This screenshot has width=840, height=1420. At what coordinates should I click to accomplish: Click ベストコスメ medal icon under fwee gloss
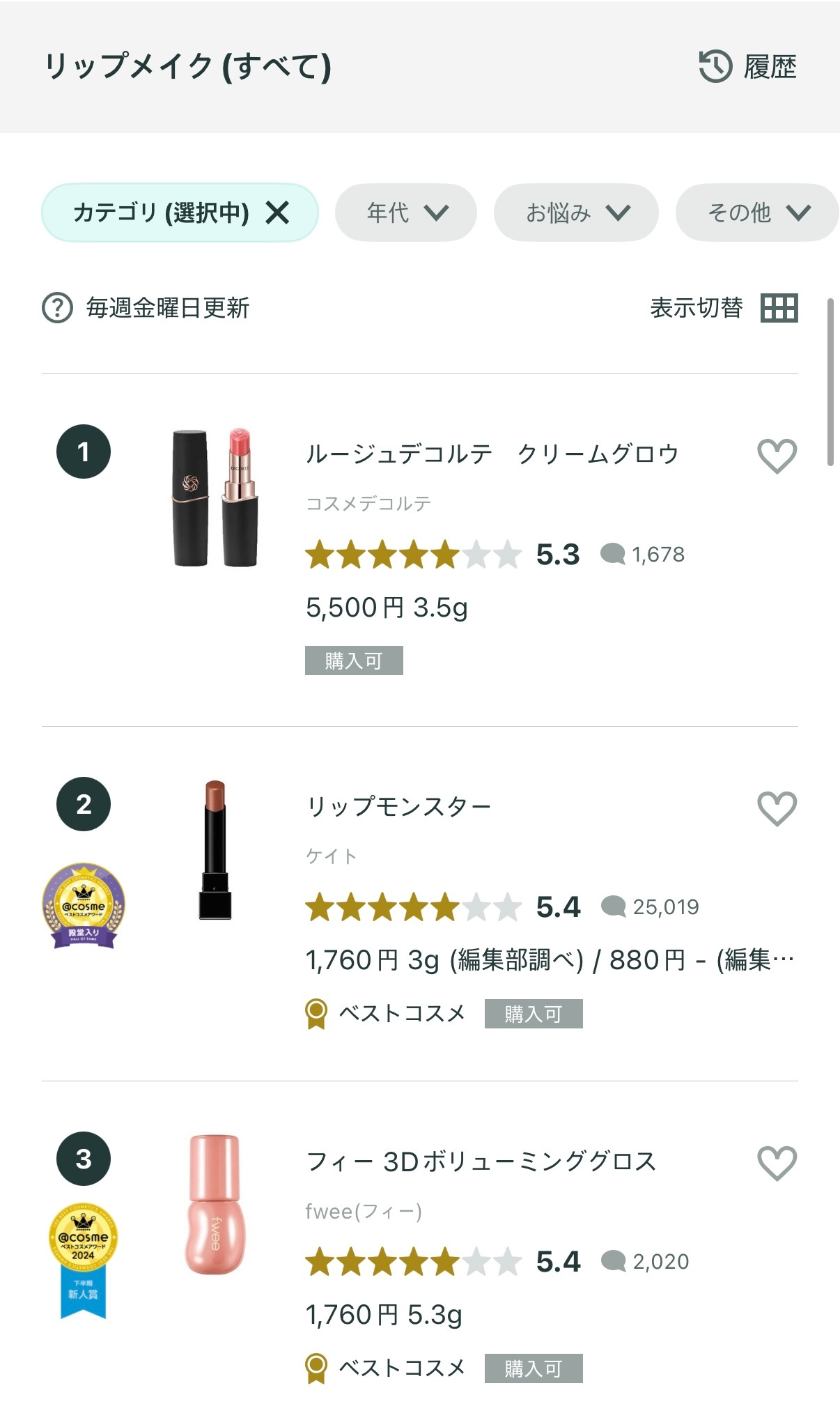316,1367
